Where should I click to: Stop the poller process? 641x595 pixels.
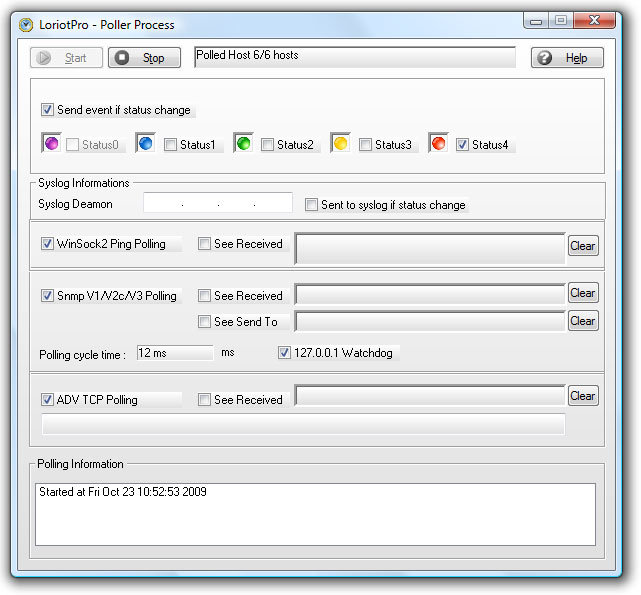[x=144, y=58]
